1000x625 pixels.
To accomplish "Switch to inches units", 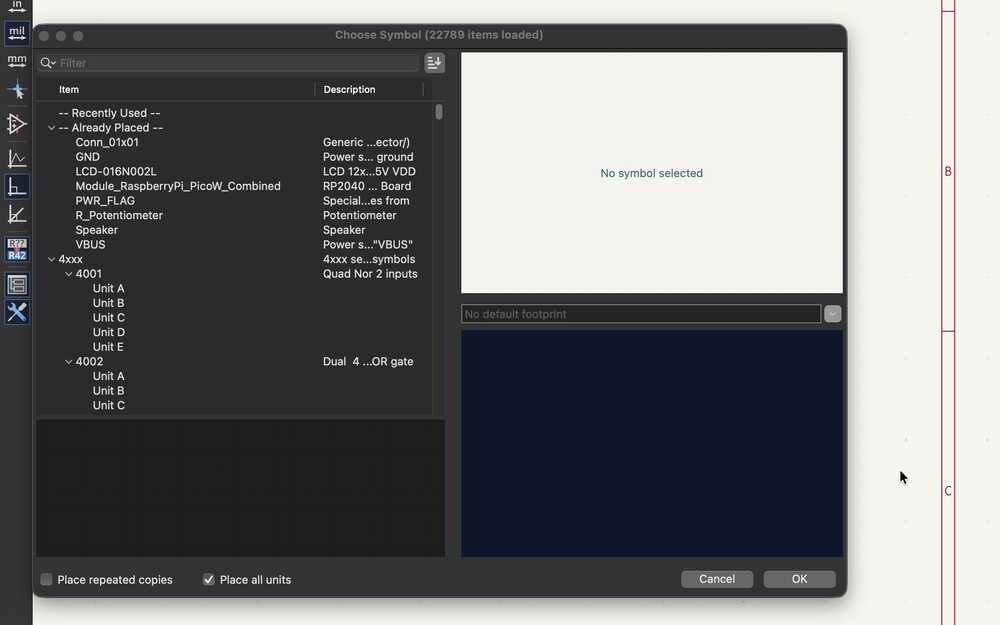I will pos(16,8).
